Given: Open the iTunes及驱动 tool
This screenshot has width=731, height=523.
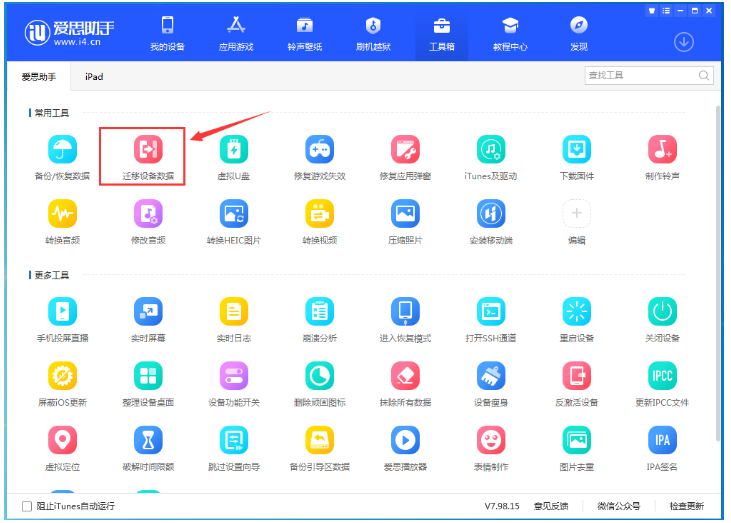Looking at the screenshot, I should tap(491, 158).
